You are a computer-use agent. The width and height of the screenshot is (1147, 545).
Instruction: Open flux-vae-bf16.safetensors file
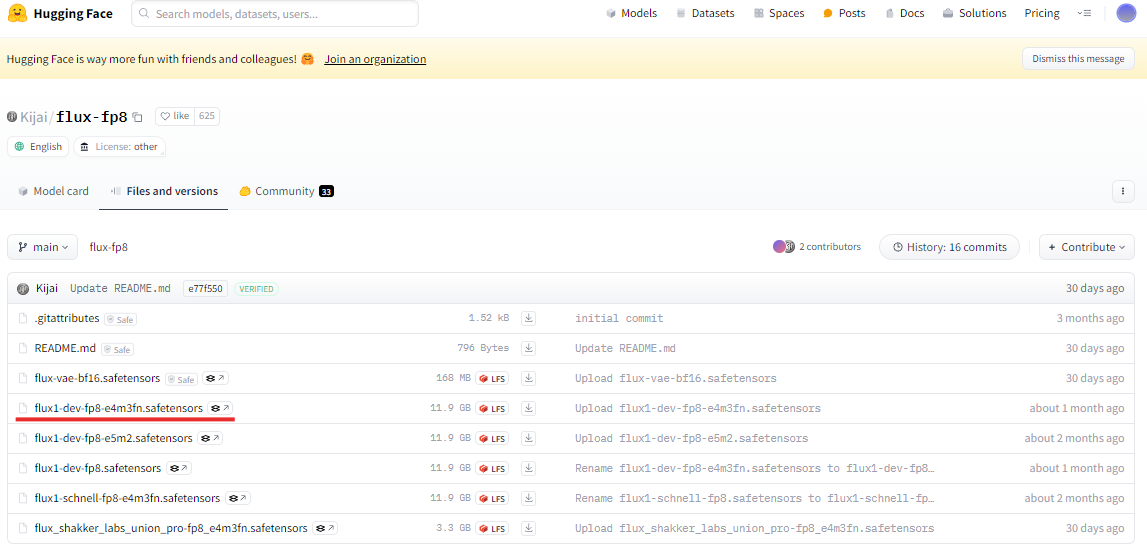97,378
